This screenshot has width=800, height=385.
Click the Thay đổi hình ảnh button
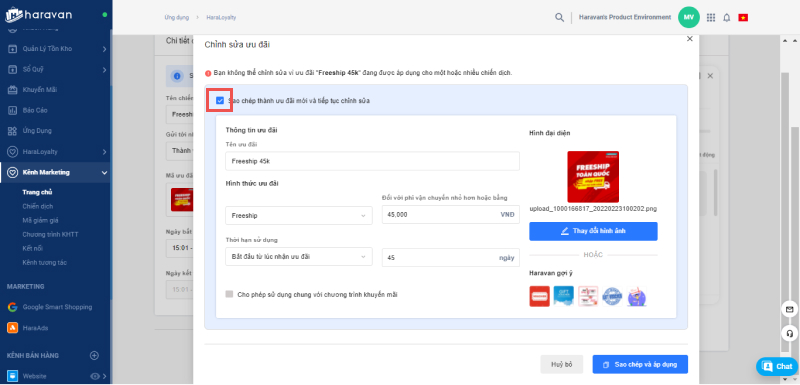(593, 231)
